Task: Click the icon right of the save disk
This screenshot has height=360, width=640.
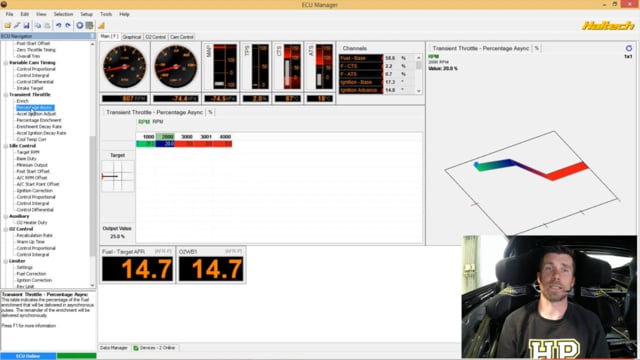Action: coord(38,25)
